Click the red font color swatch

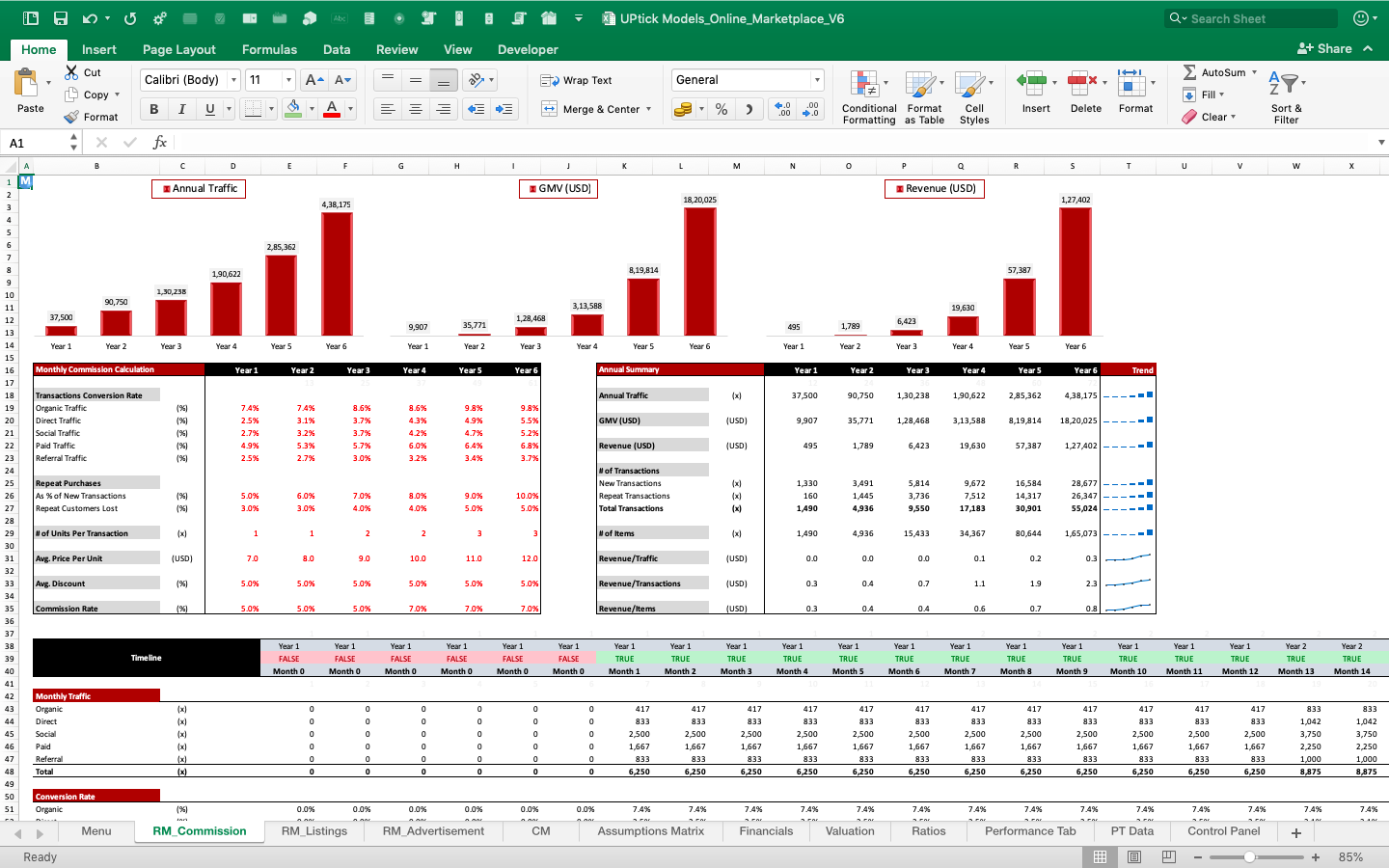(332, 109)
